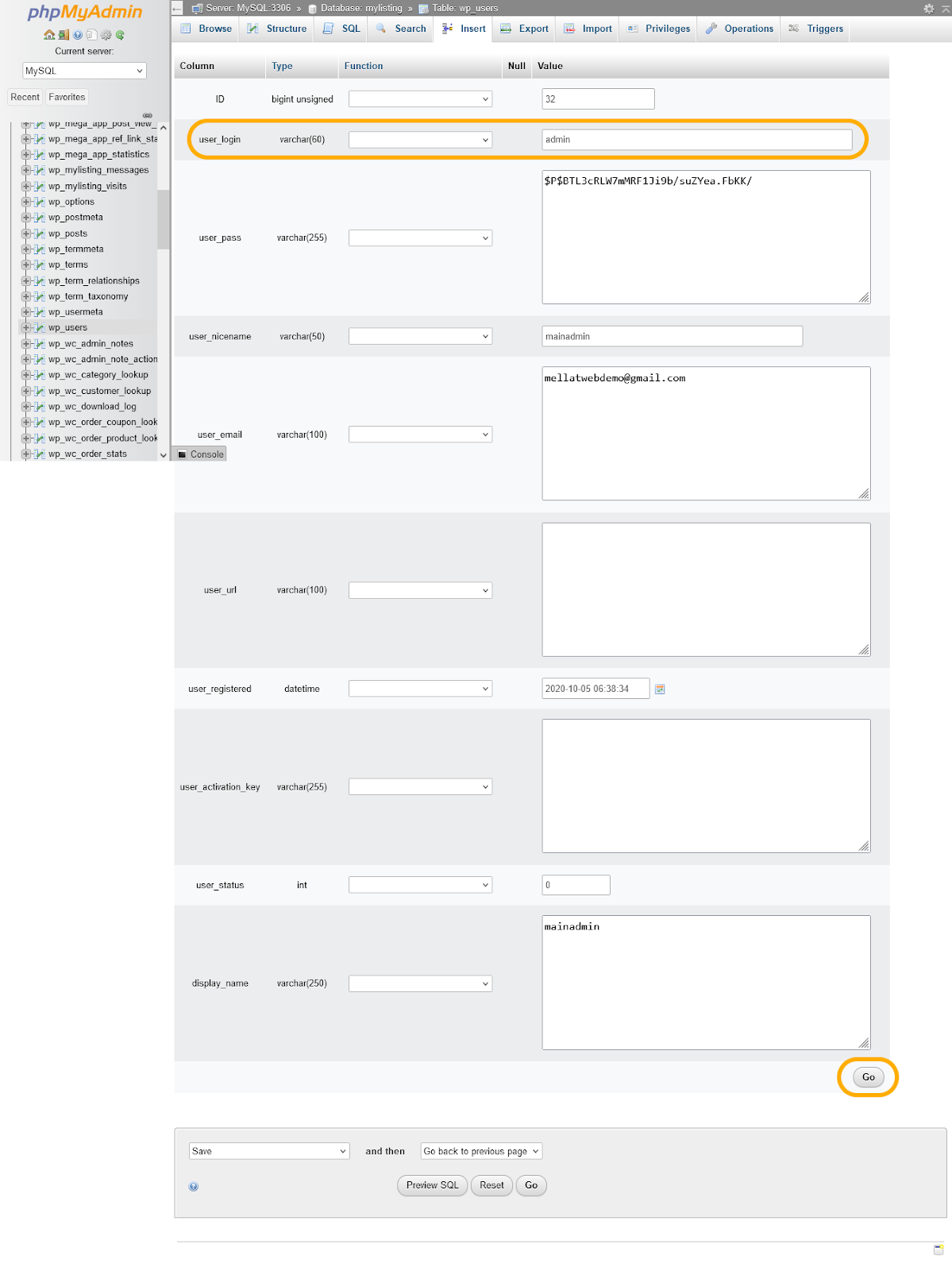The image size is (952, 1271).
Task: Open the 'Go back to previous page' dropdown
Action: (x=481, y=1151)
